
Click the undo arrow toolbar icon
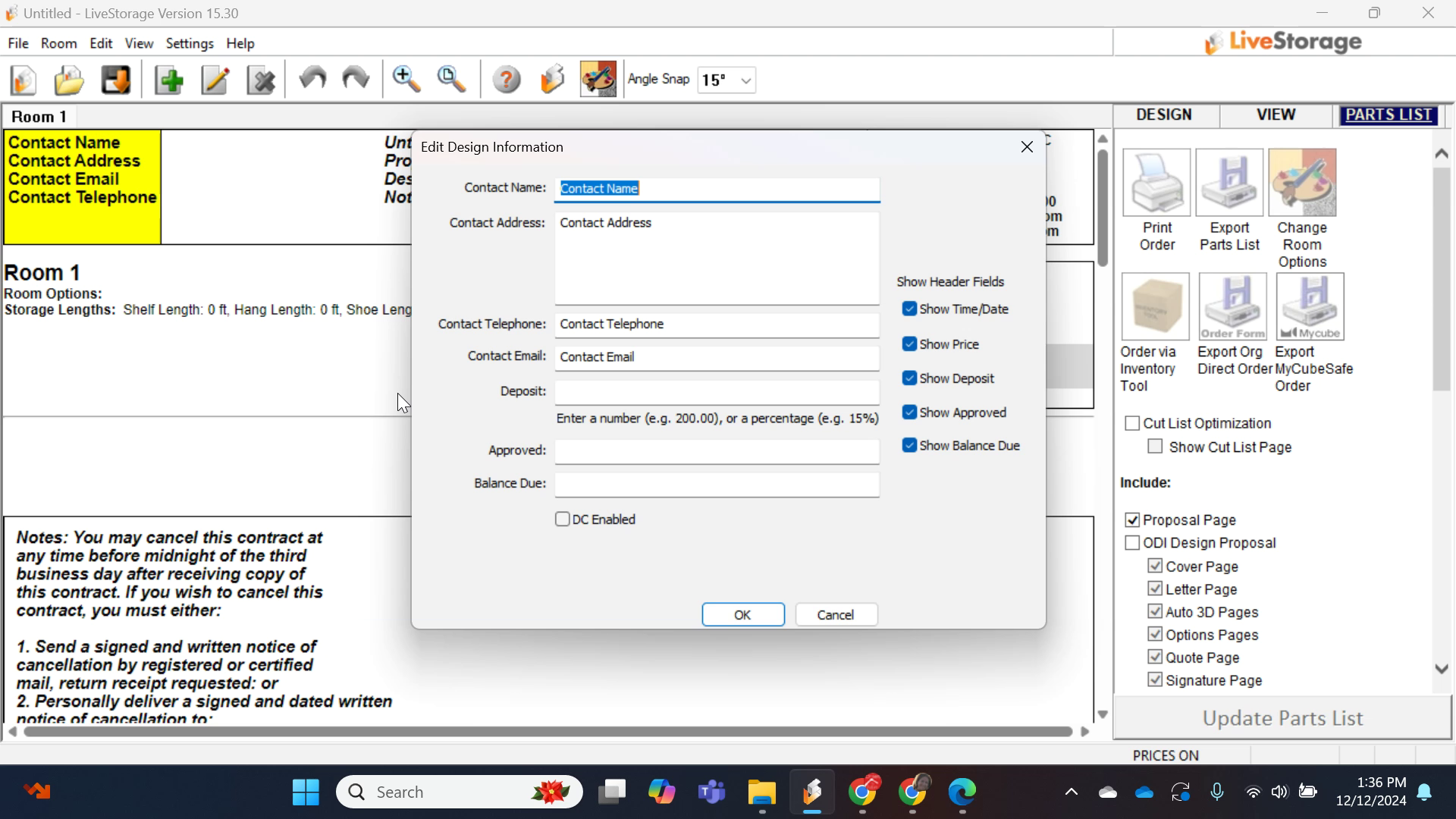[312, 80]
